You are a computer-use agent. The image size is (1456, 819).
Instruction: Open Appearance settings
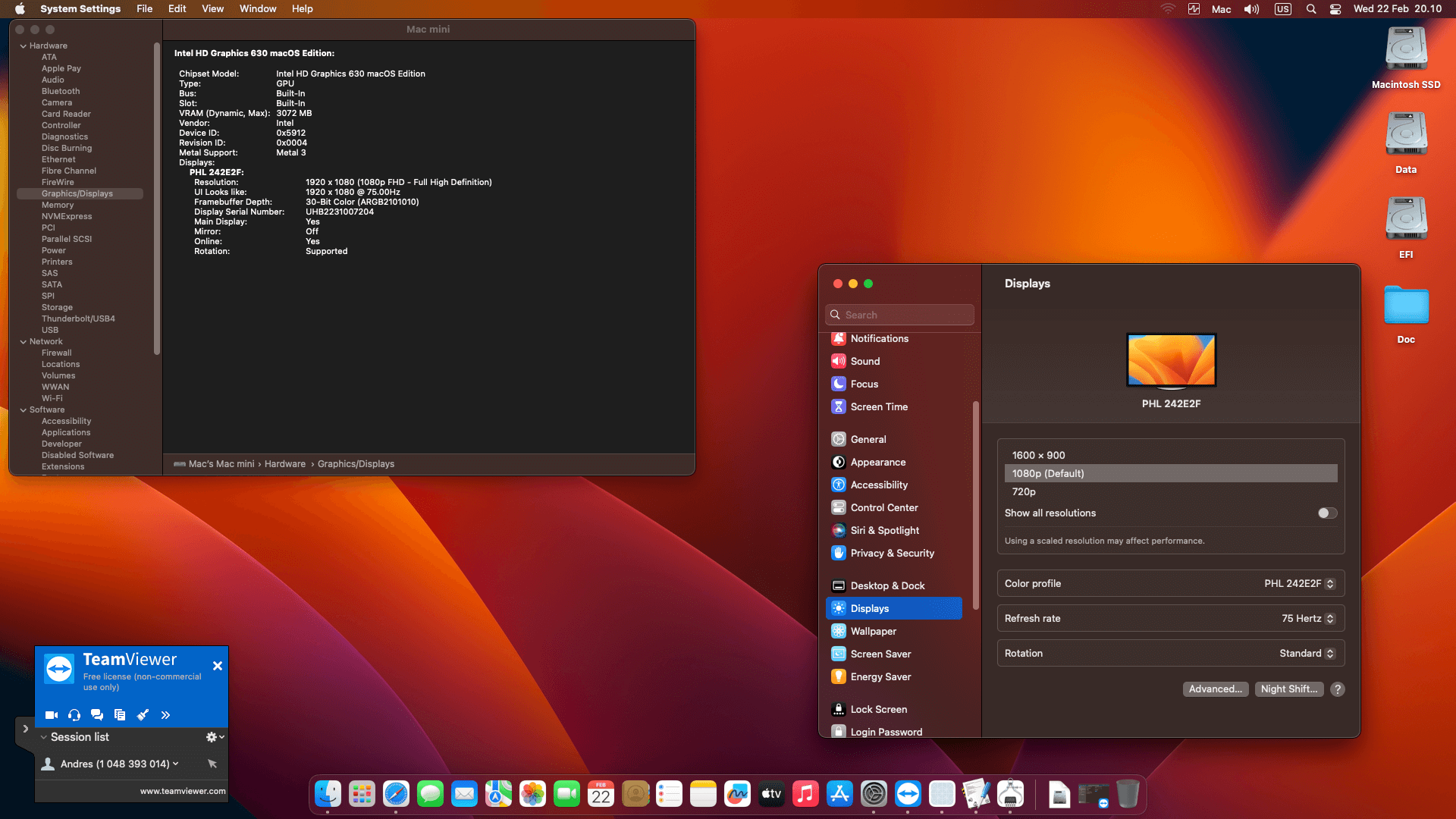[893, 463]
